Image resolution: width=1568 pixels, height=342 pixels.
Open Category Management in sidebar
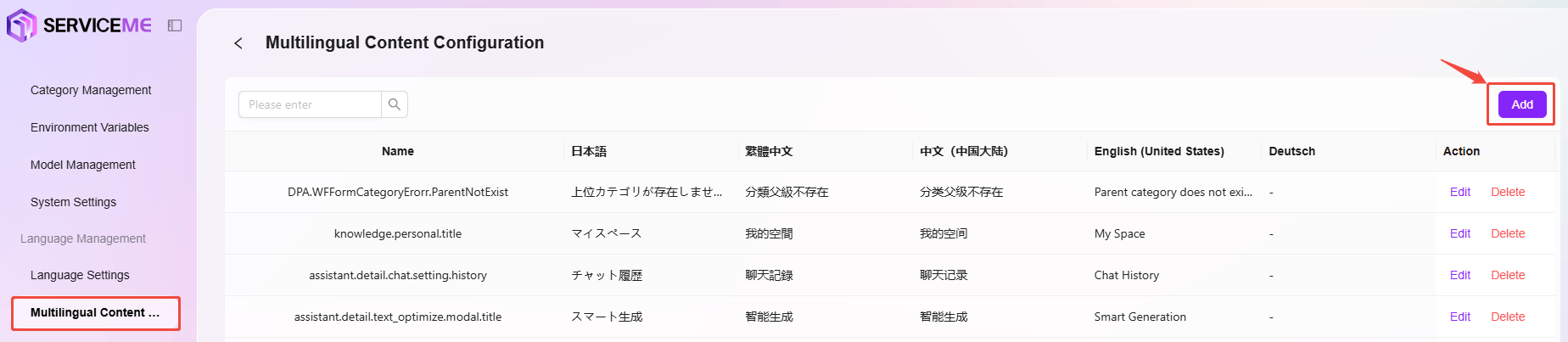[x=91, y=90]
